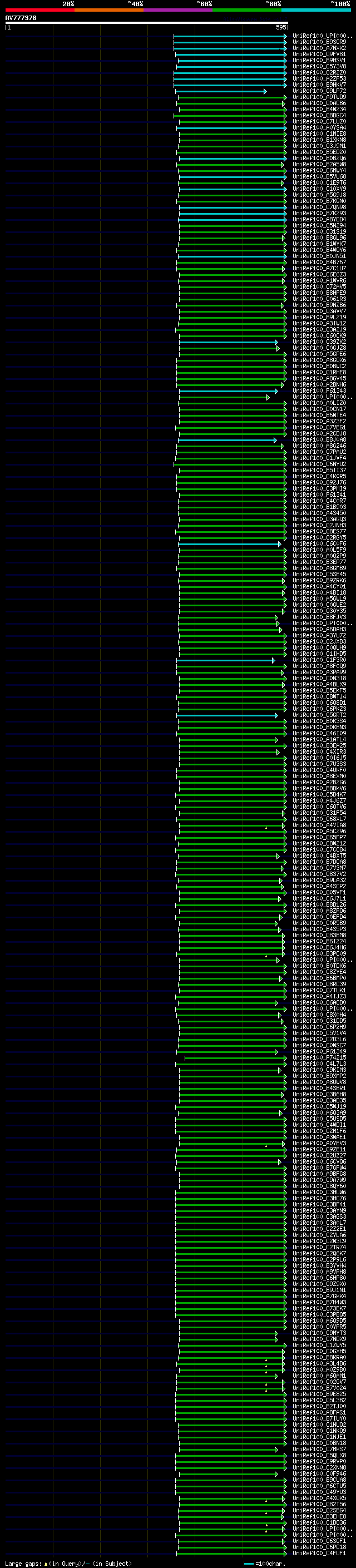This screenshot has height=1568, width=356.
Task: Open hit UniRef100_Q49YU3
Action: (319, 1491)
